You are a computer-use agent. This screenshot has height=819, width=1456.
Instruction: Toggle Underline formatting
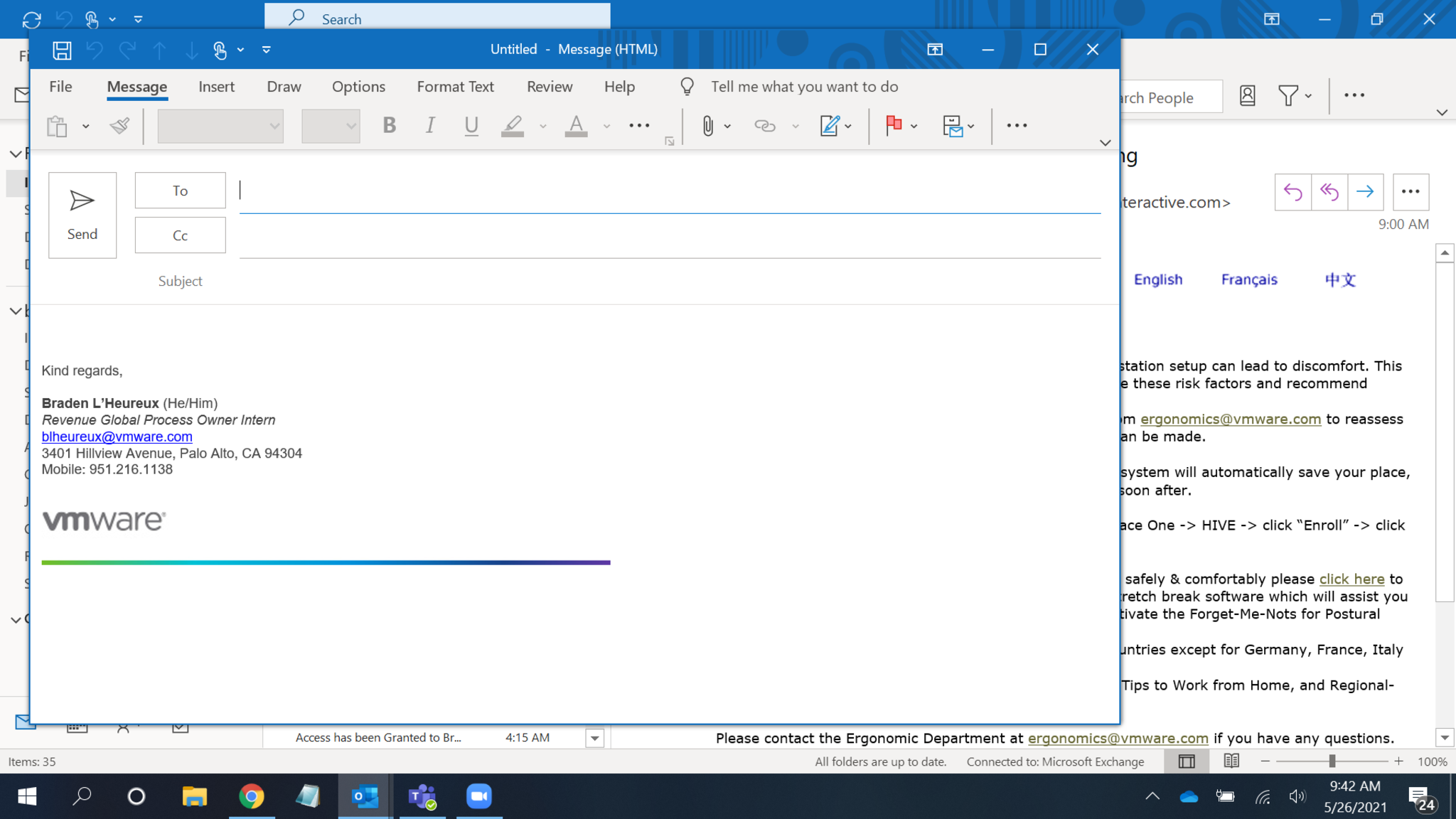(x=471, y=126)
